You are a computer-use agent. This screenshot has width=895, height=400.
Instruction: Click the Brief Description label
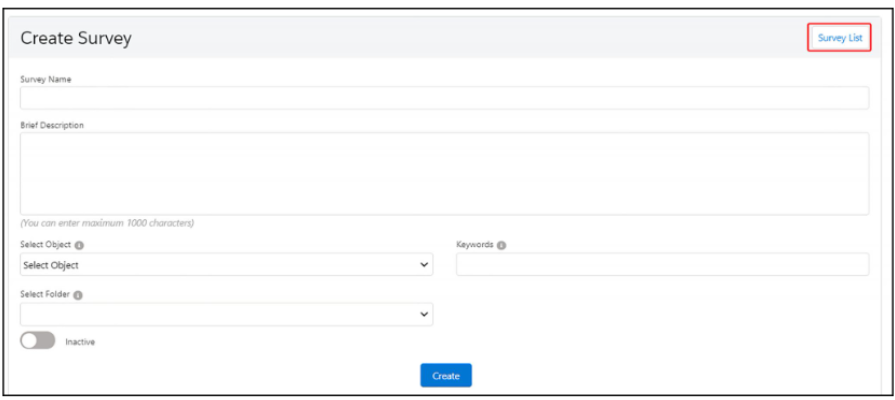pyautogui.click(x=52, y=125)
